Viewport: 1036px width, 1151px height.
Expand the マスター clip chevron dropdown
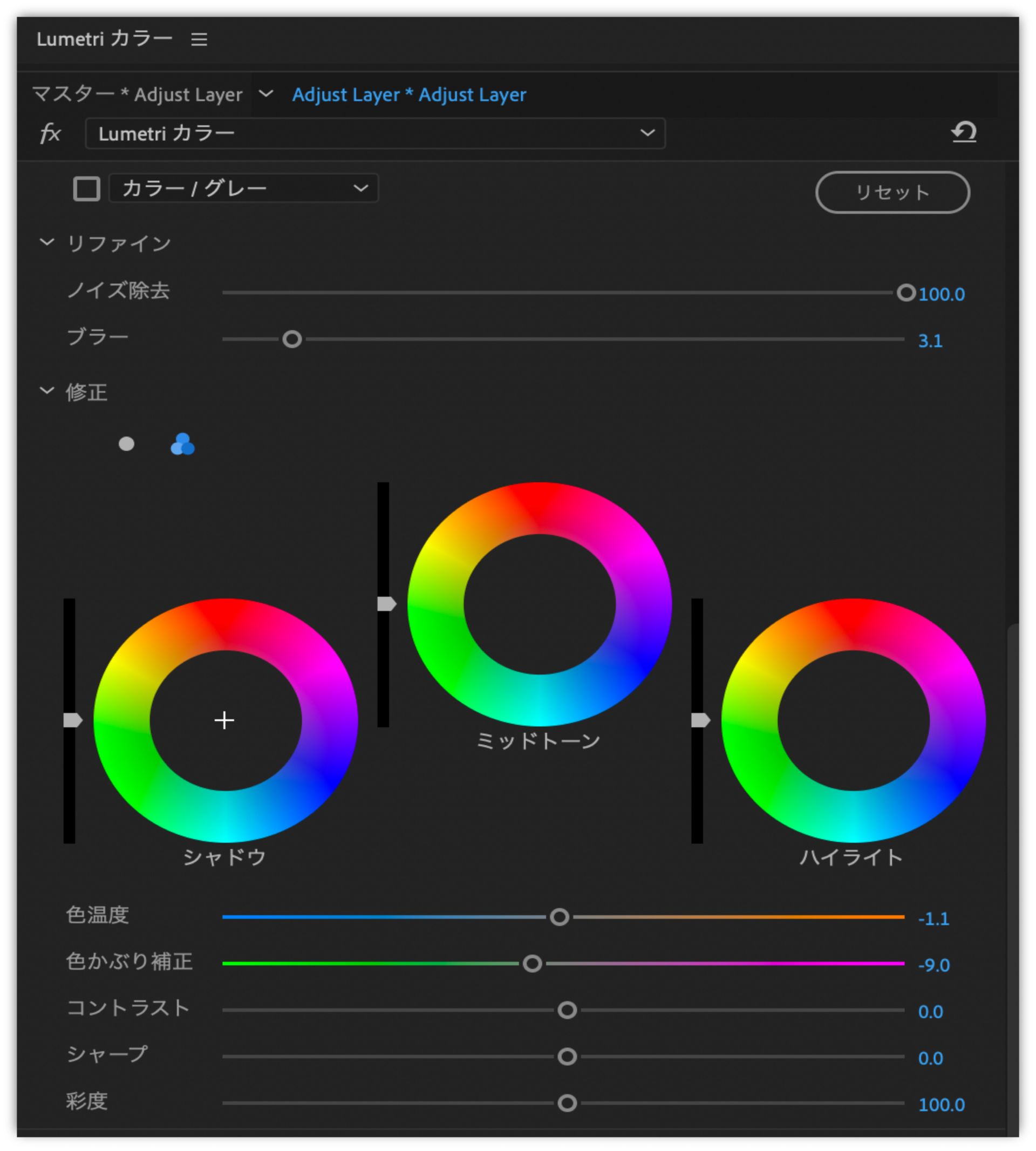[266, 93]
